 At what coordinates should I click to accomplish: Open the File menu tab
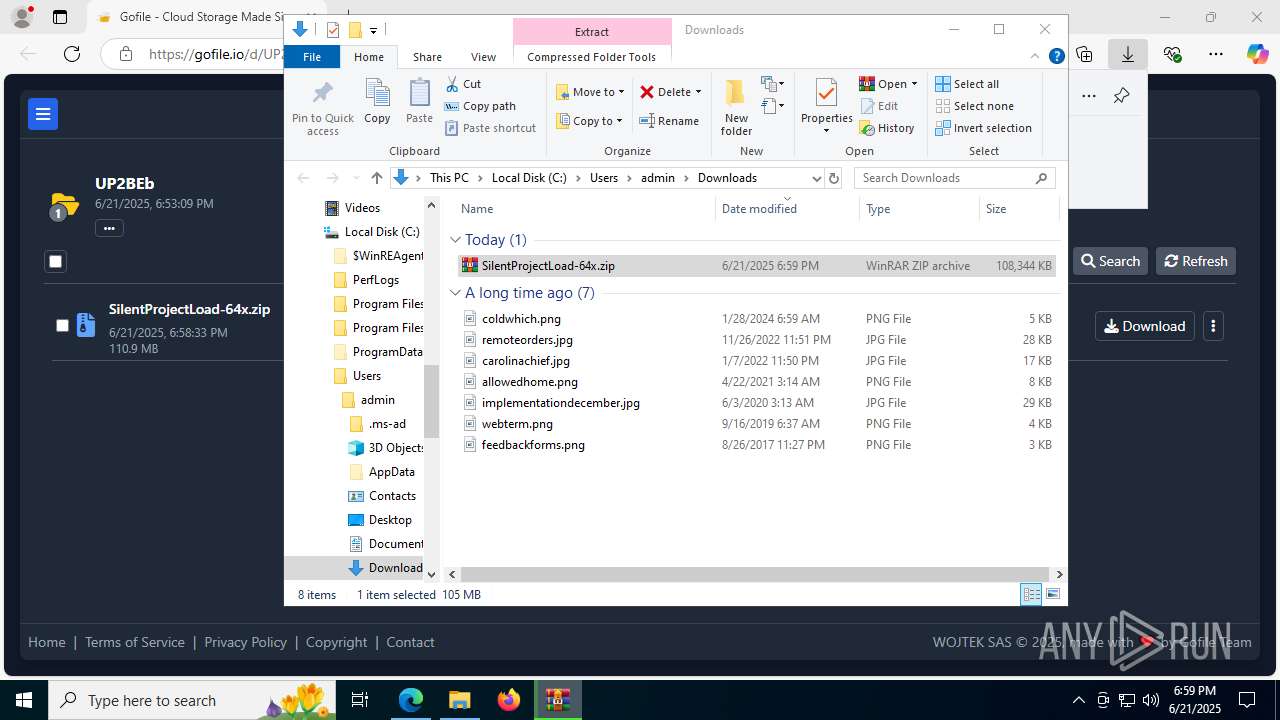pyautogui.click(x=312, y=57)
